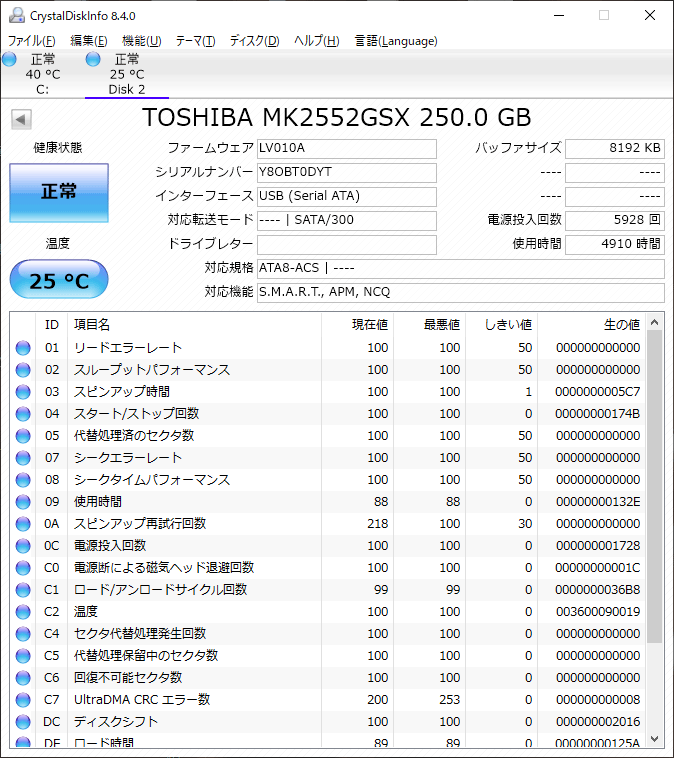
Task: Click status icon of row C1 ロード/アンロードサイクル回数
Action: (23, 590)
